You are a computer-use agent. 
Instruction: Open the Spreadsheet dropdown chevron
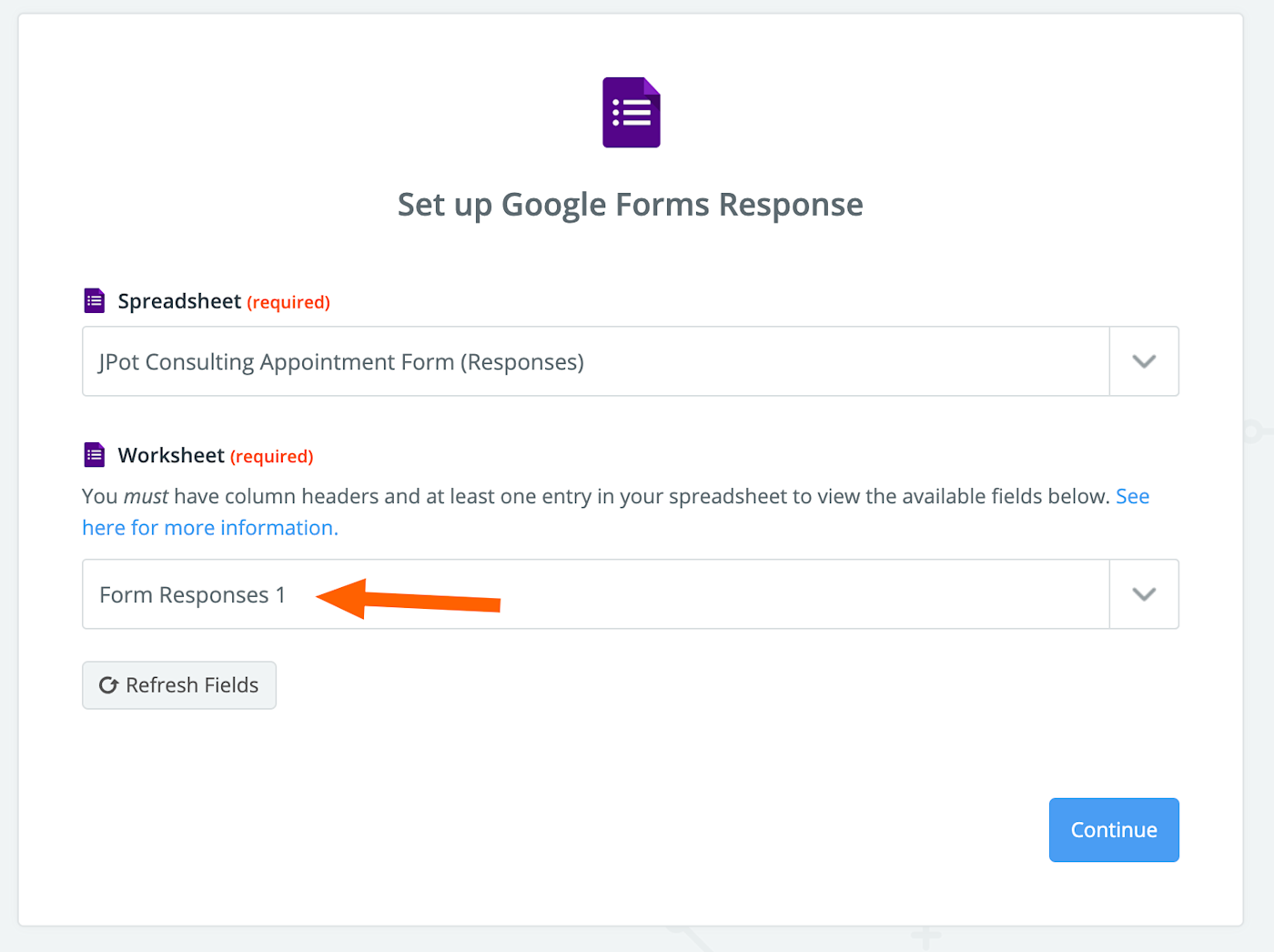1144,361
